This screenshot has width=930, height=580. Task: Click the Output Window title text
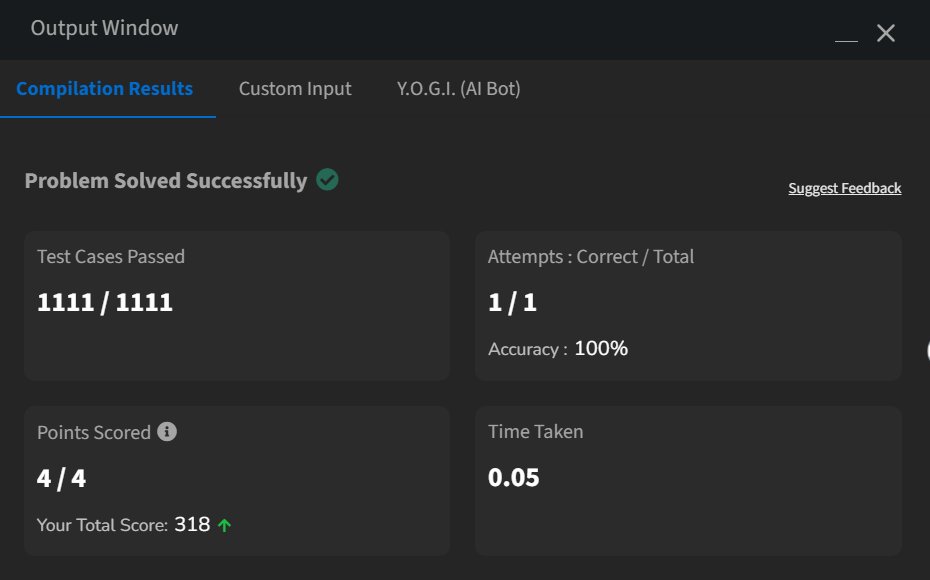(104, 28)
